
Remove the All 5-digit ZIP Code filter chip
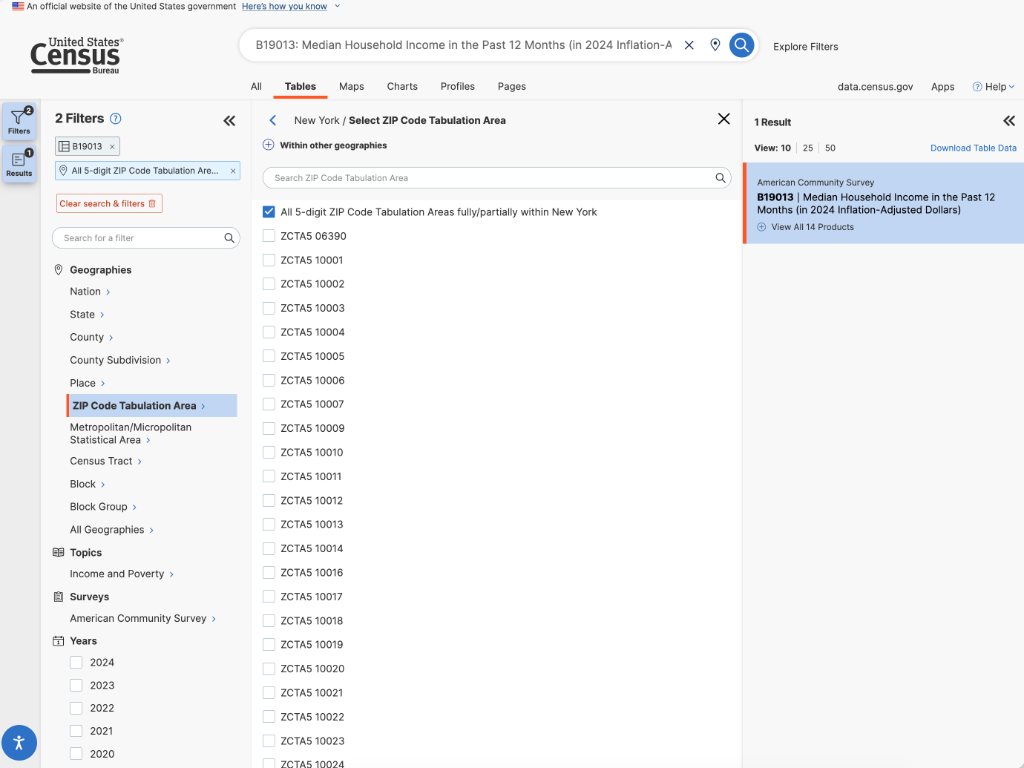233,171
